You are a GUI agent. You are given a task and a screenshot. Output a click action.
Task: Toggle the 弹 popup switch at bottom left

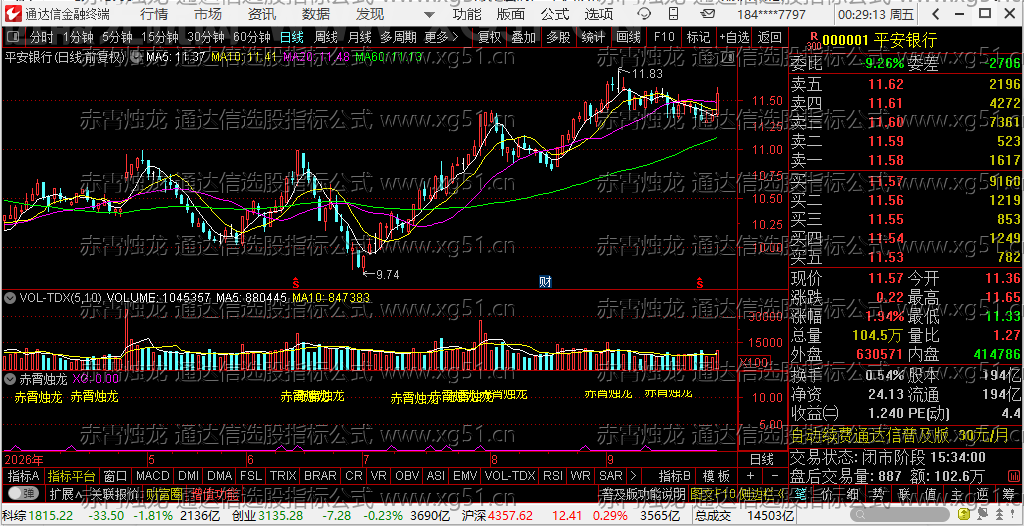pos(22,494)
